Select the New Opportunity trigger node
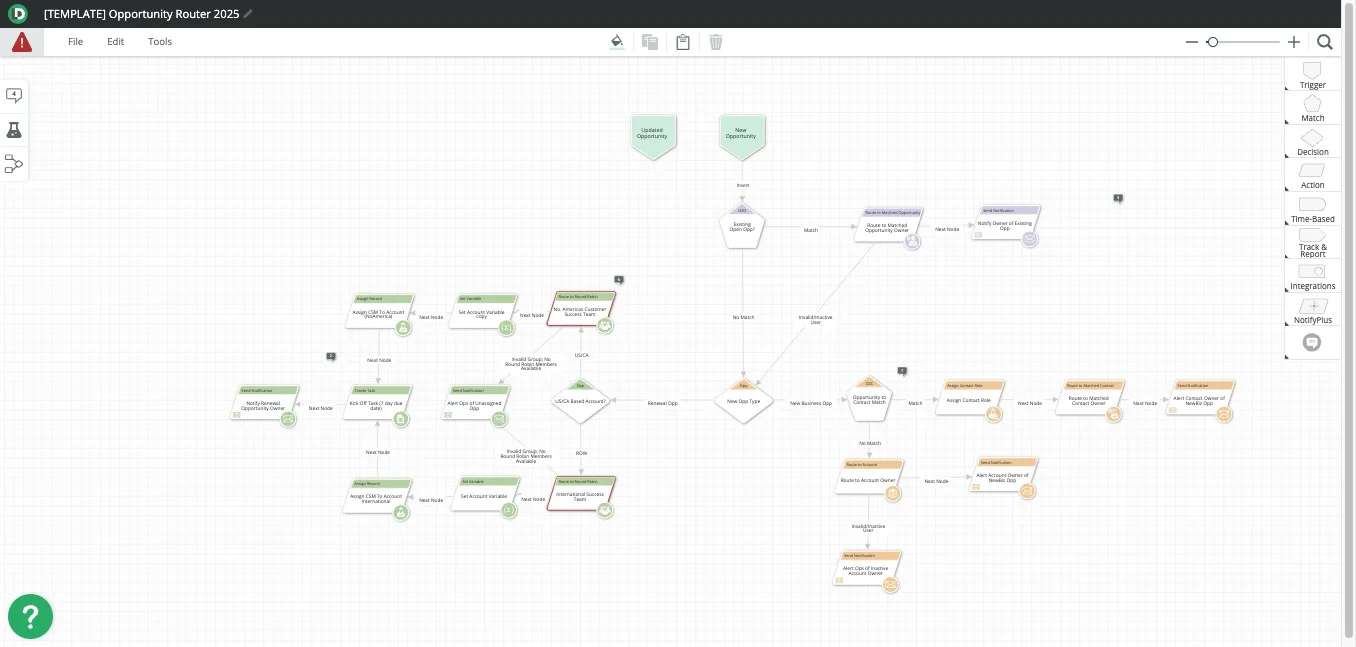Viewport: 1356px width, 647px height. 741,134
